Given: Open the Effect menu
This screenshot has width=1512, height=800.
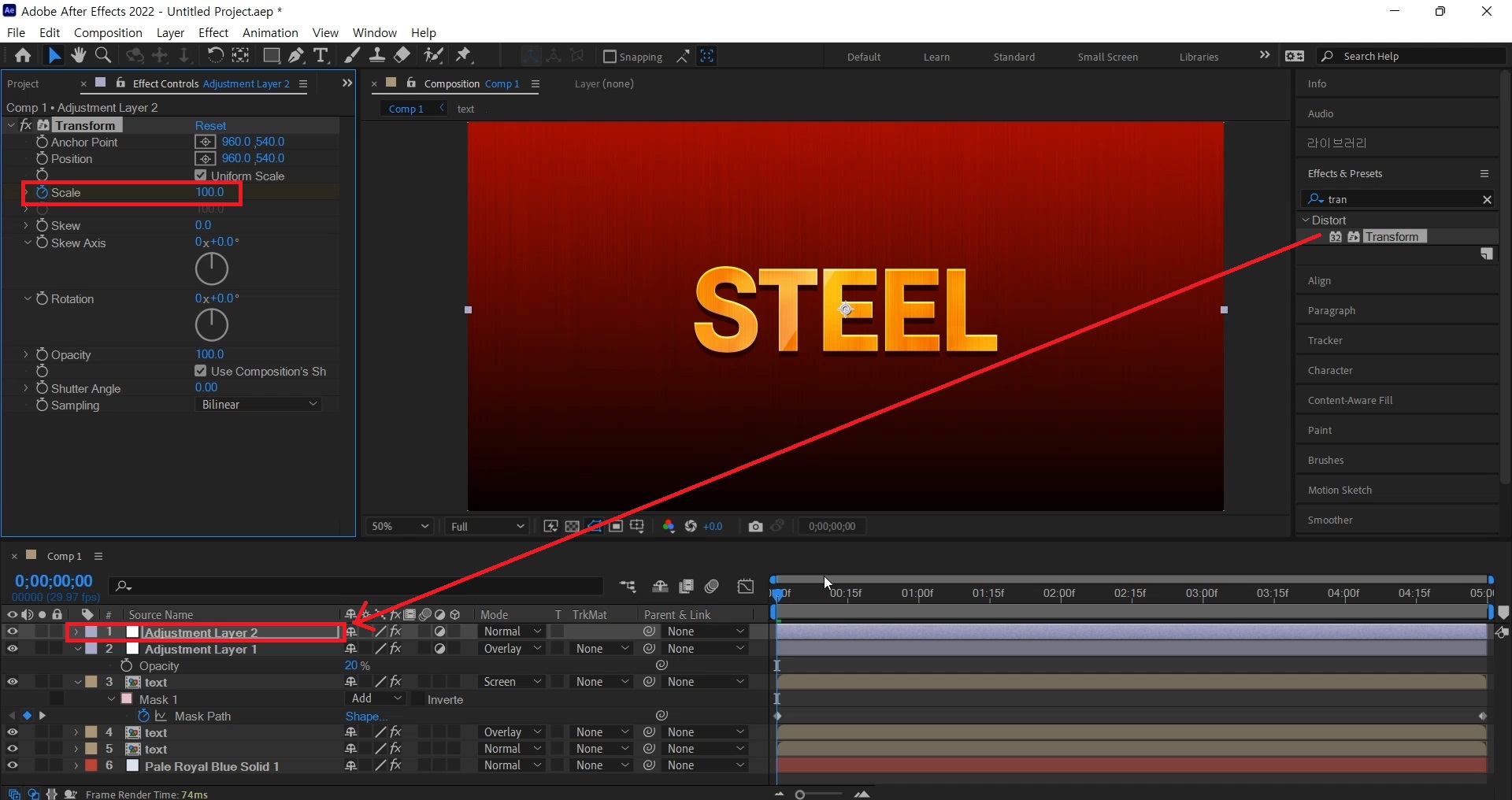Looking at the screenshot, I should 213,32.
